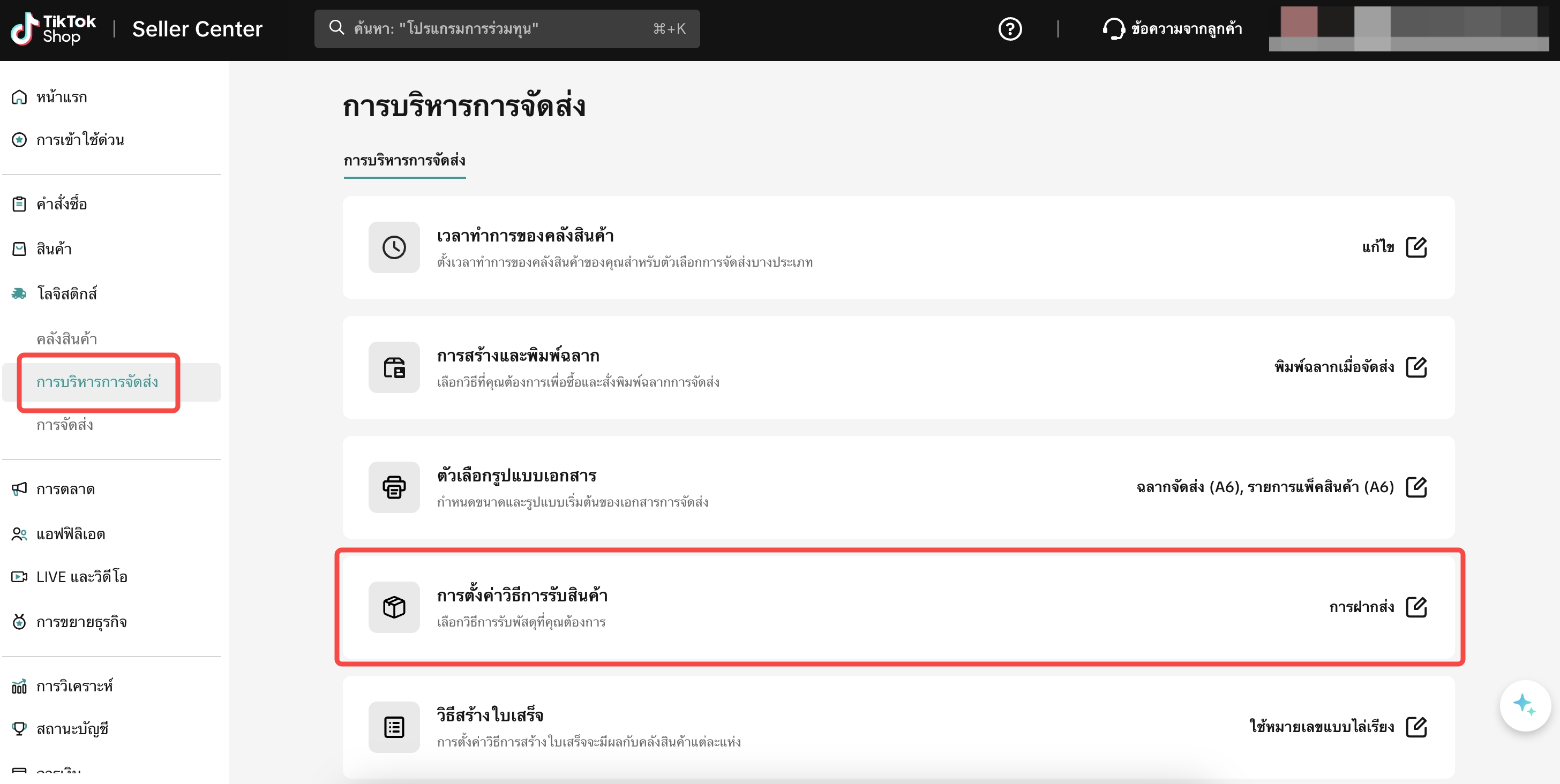
Task: Click the blurred account profile area
Action: pos(1408,28)
